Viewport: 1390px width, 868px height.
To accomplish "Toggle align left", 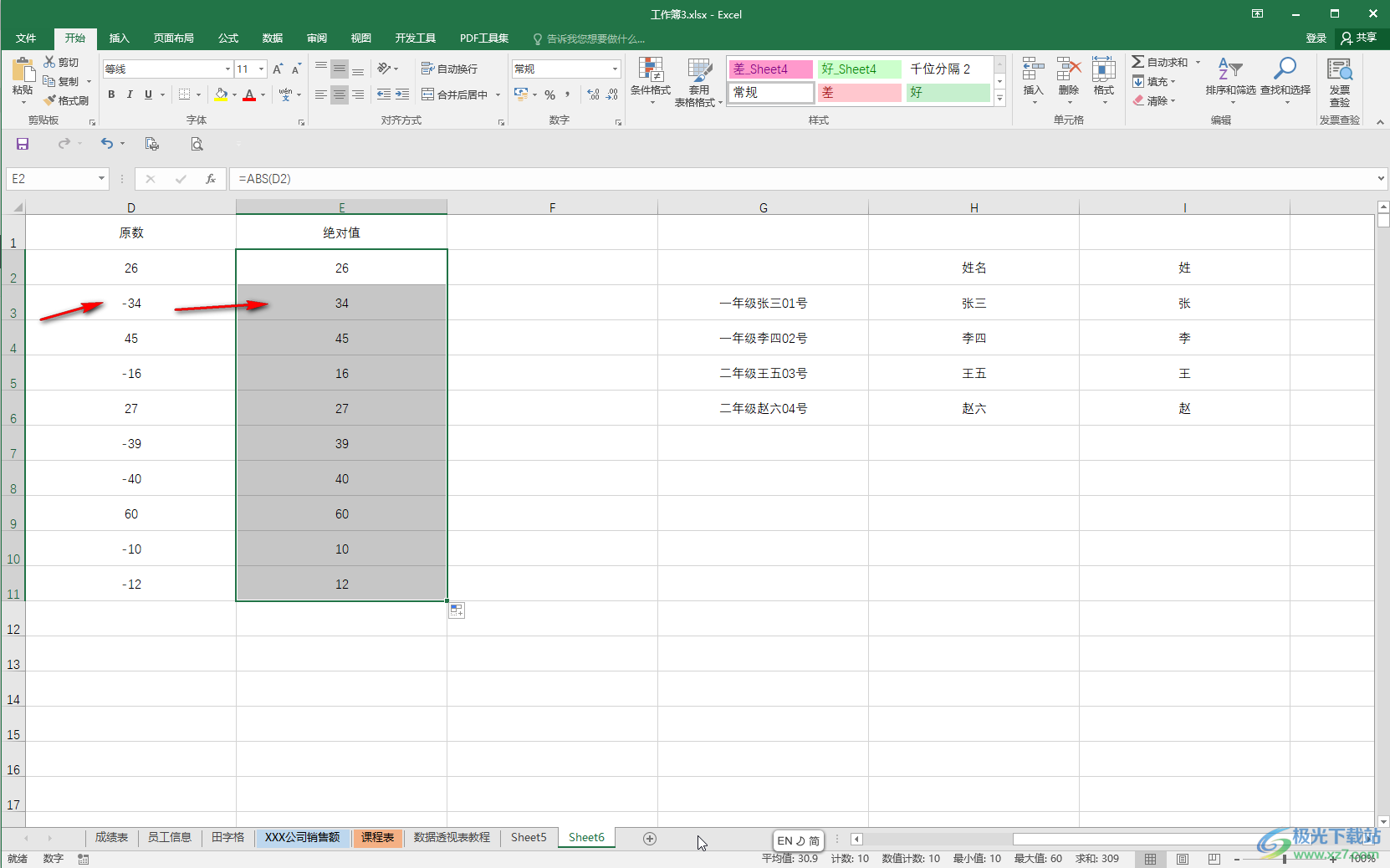I will 321,94.
